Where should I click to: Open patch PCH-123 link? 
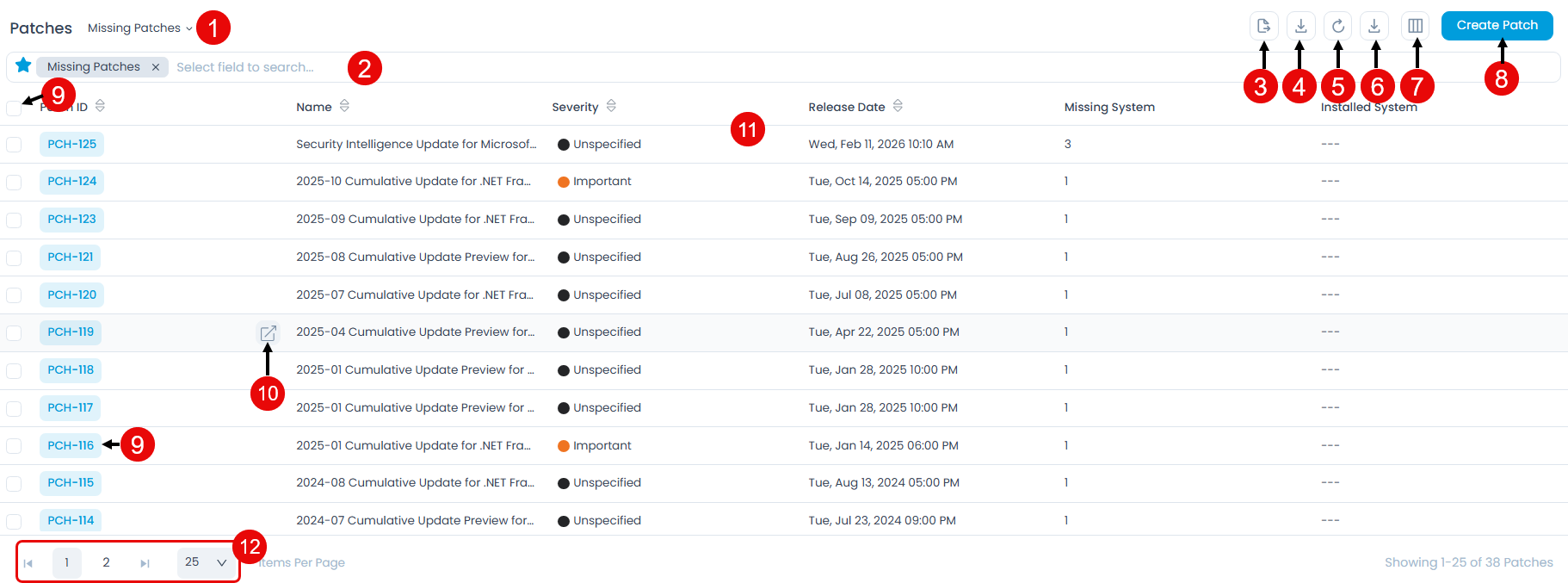71,219
